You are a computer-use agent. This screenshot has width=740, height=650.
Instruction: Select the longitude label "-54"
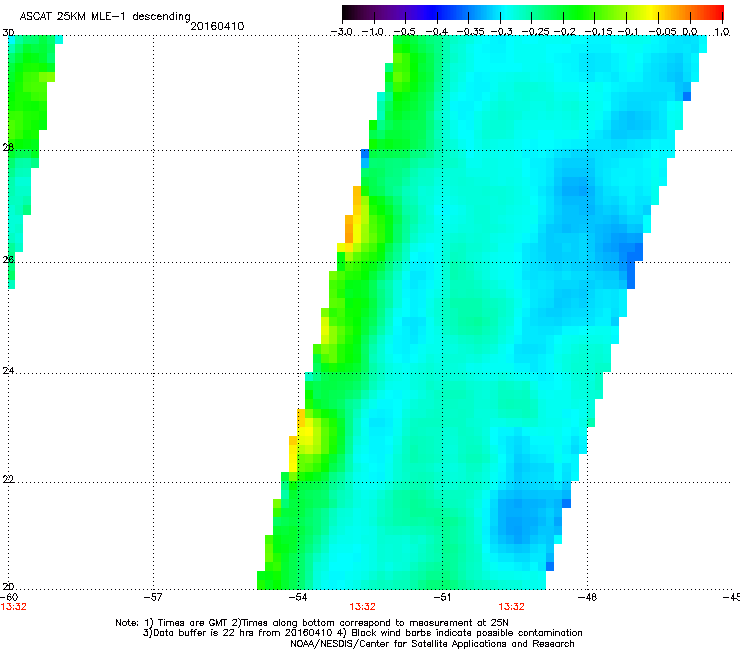(x=298, y=597)
